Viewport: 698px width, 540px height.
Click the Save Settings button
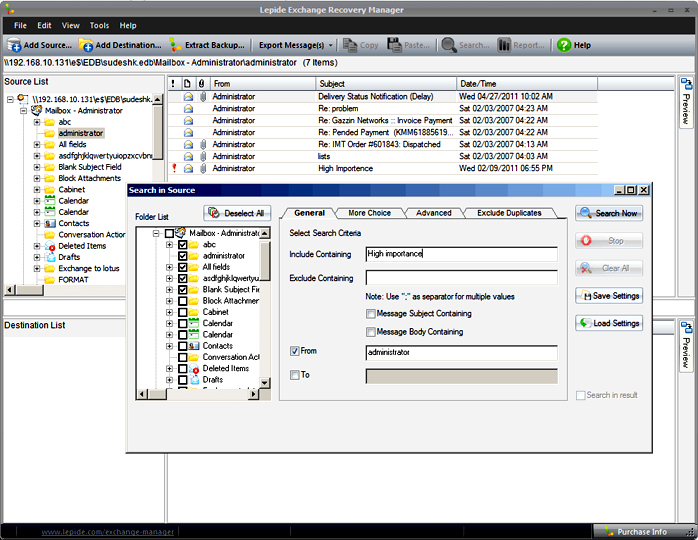(609, 296)
